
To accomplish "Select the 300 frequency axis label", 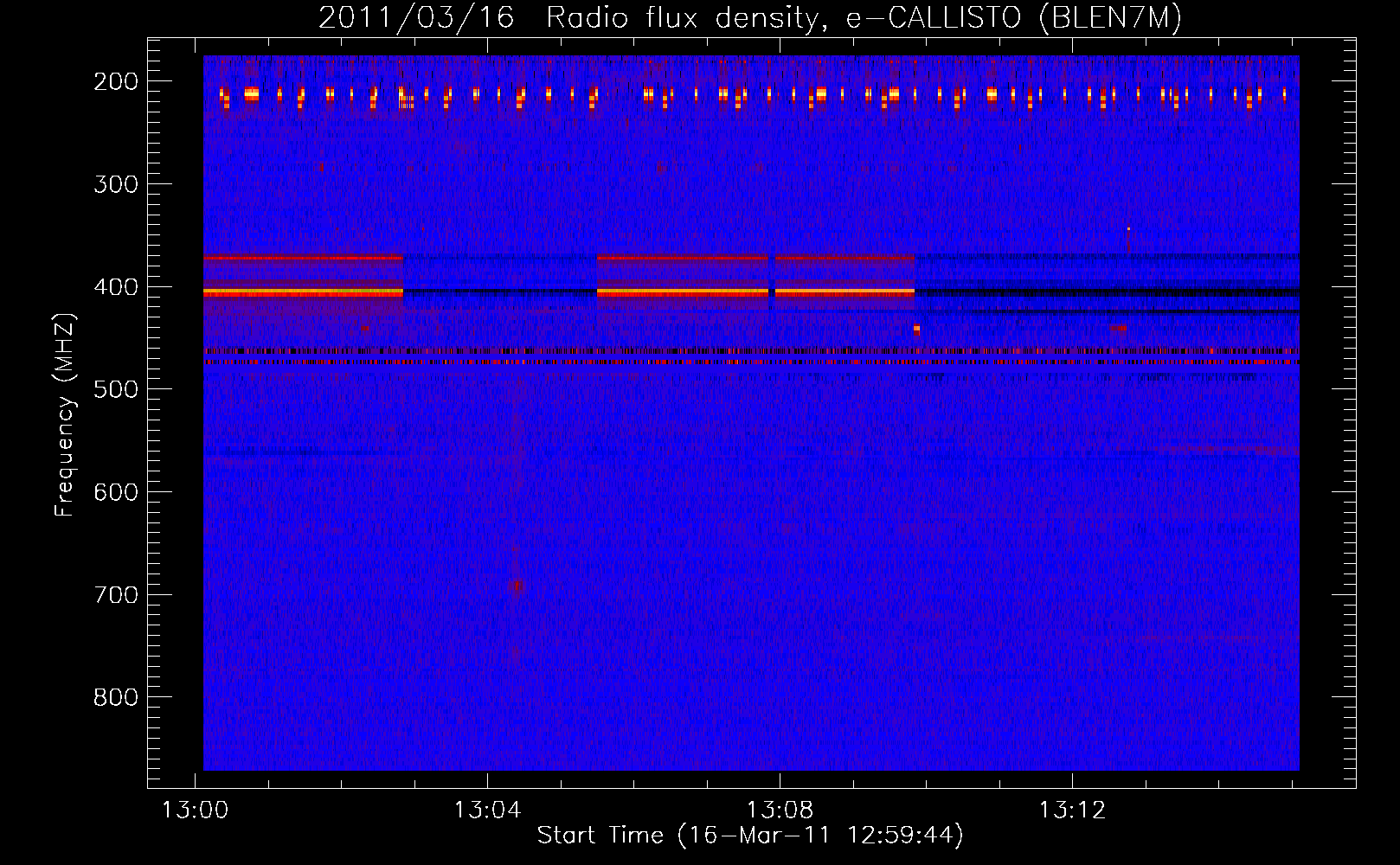I will coord(116,184).
